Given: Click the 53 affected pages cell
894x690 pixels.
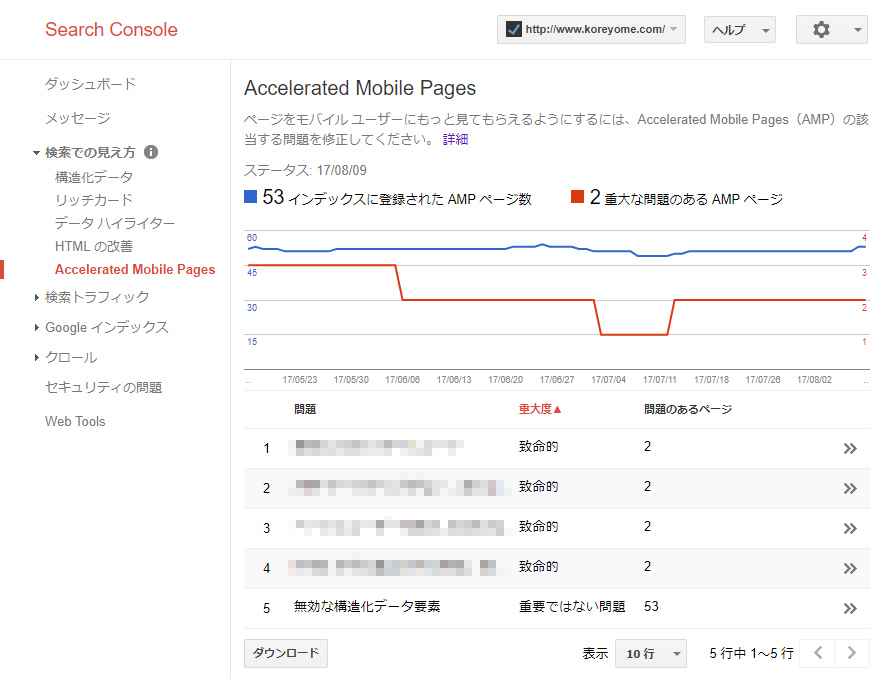Looking at the screenshot, I should [651, 606].
